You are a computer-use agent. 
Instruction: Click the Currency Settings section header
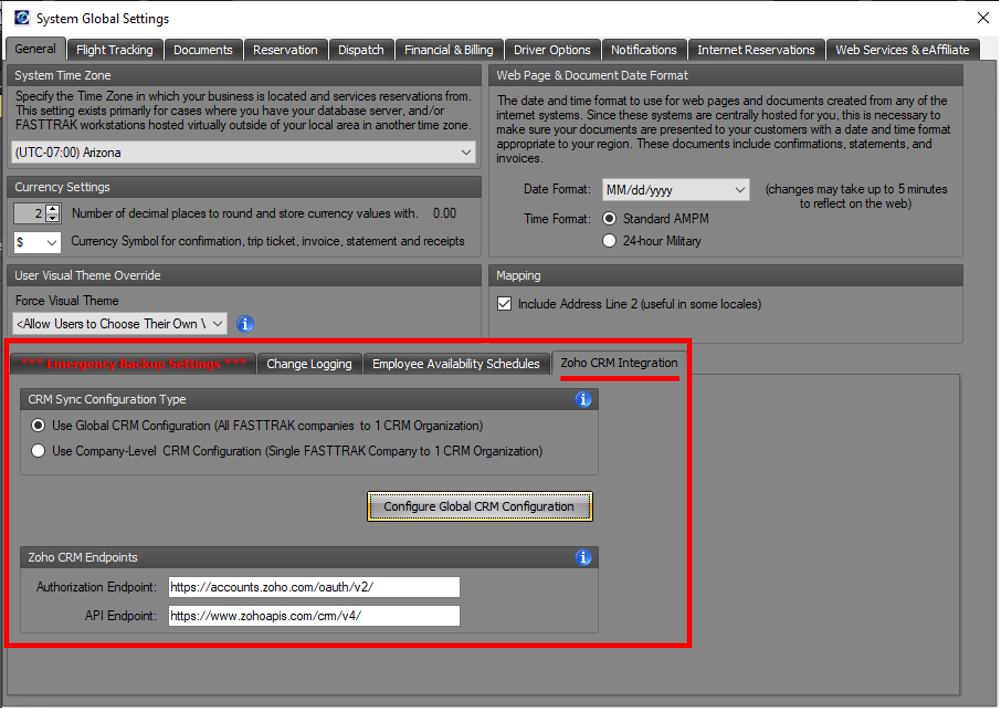[x=243, y=187]
